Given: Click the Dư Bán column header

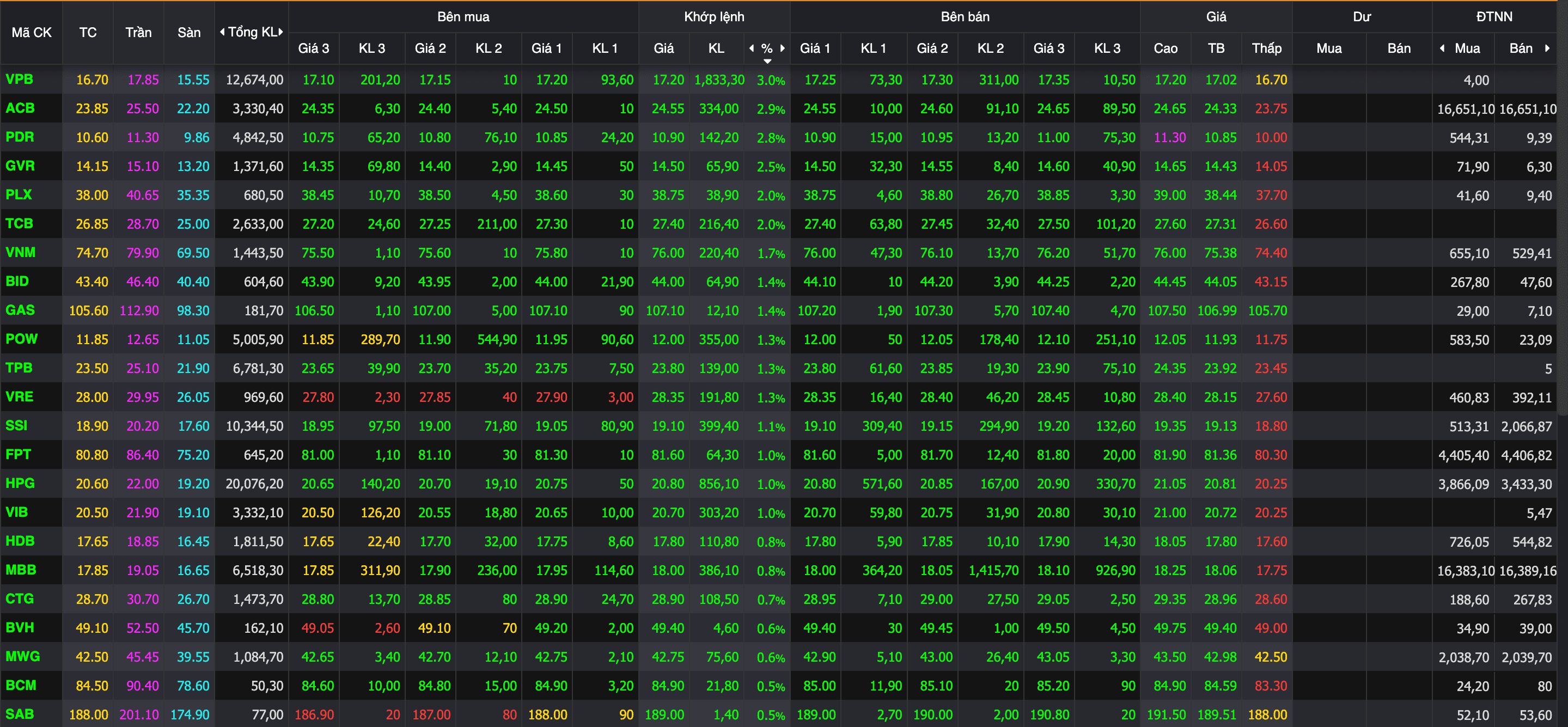Looking at the screenshot, I should 1399,48.
